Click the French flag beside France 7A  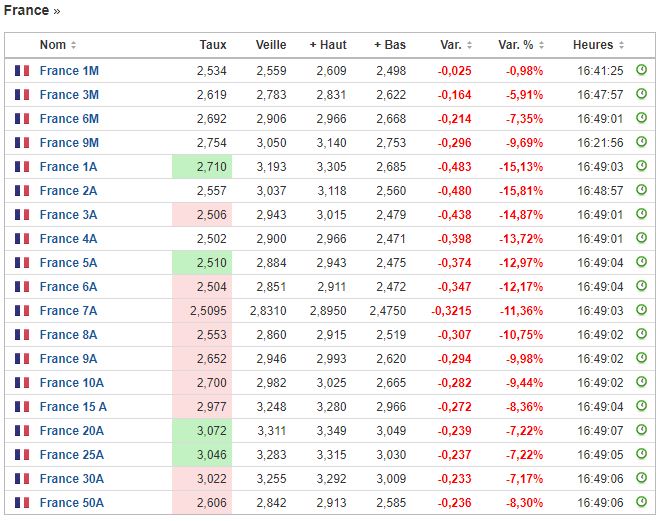22,311
